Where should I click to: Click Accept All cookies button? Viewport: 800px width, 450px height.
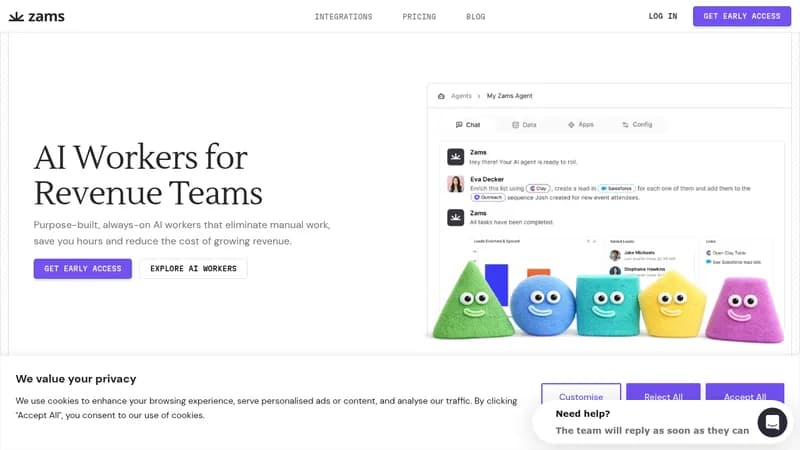tap(745, 393)
